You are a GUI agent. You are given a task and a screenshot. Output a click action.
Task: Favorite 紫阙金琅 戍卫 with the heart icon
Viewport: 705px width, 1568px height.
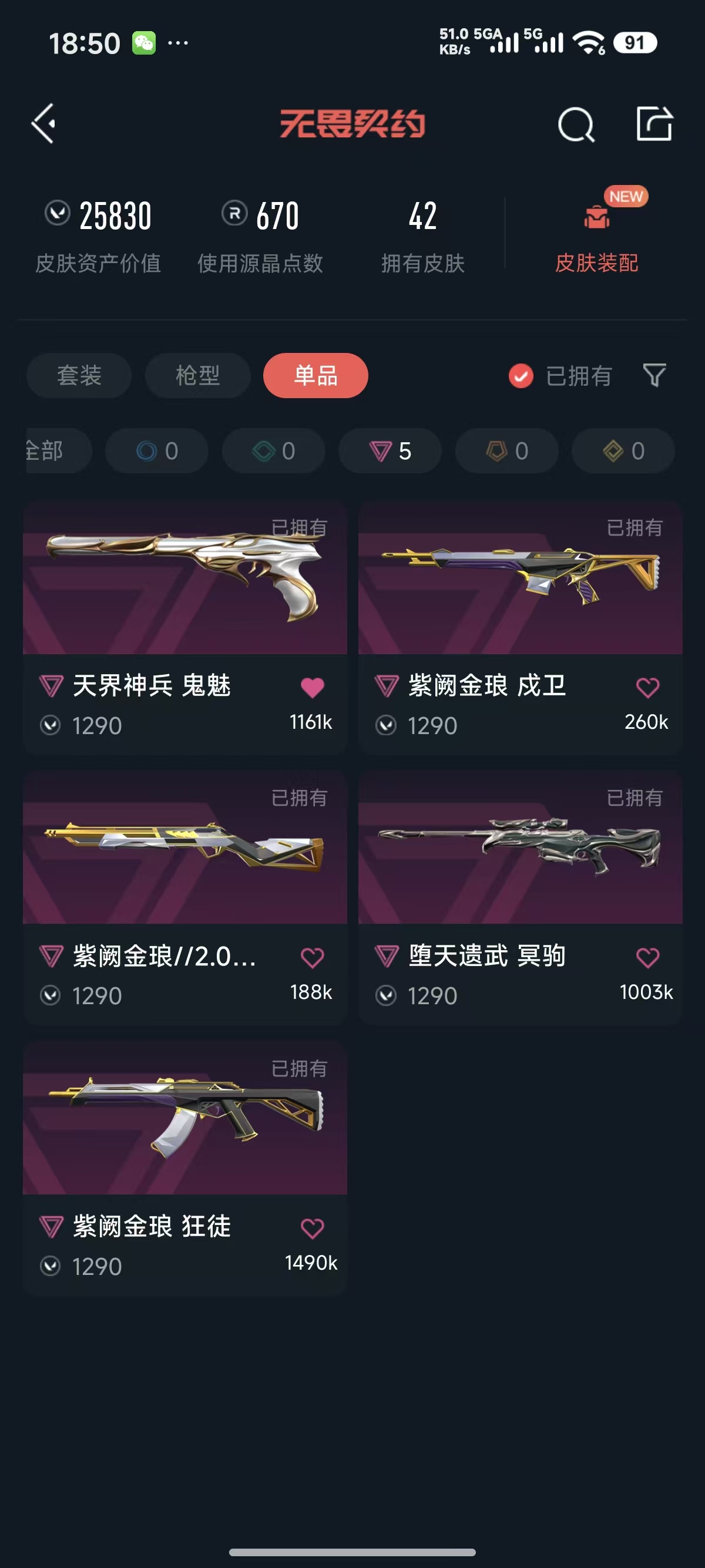coord(647,688)
